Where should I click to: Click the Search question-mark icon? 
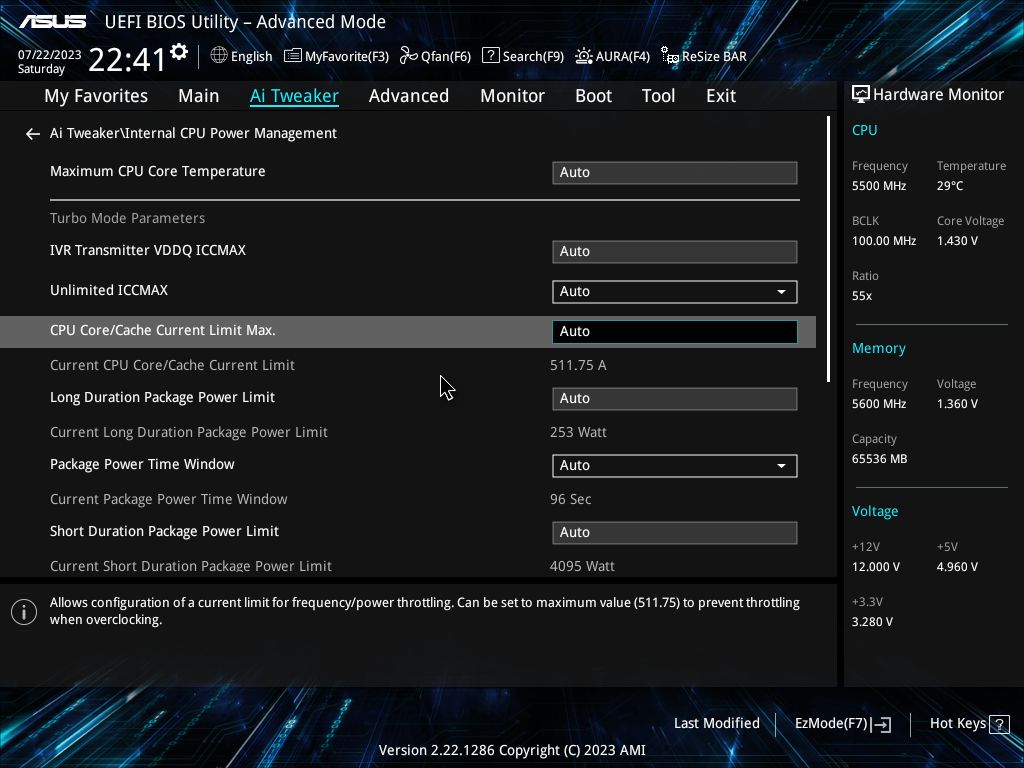[x=490, y=56]
